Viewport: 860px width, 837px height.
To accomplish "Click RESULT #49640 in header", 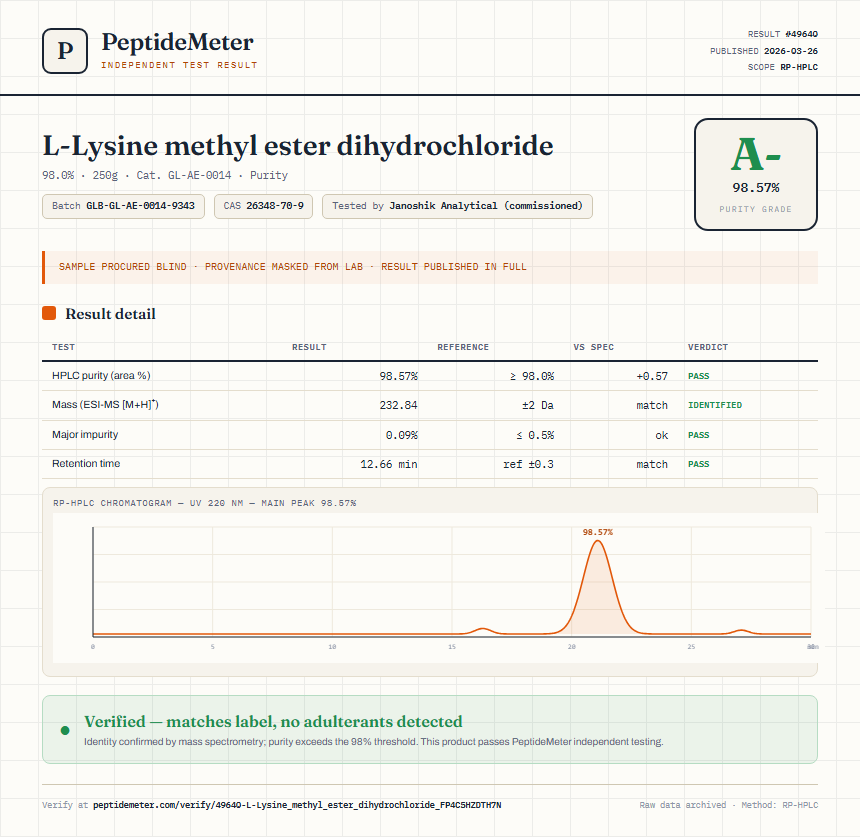I will pyautogui.click(x=783, y=34).
